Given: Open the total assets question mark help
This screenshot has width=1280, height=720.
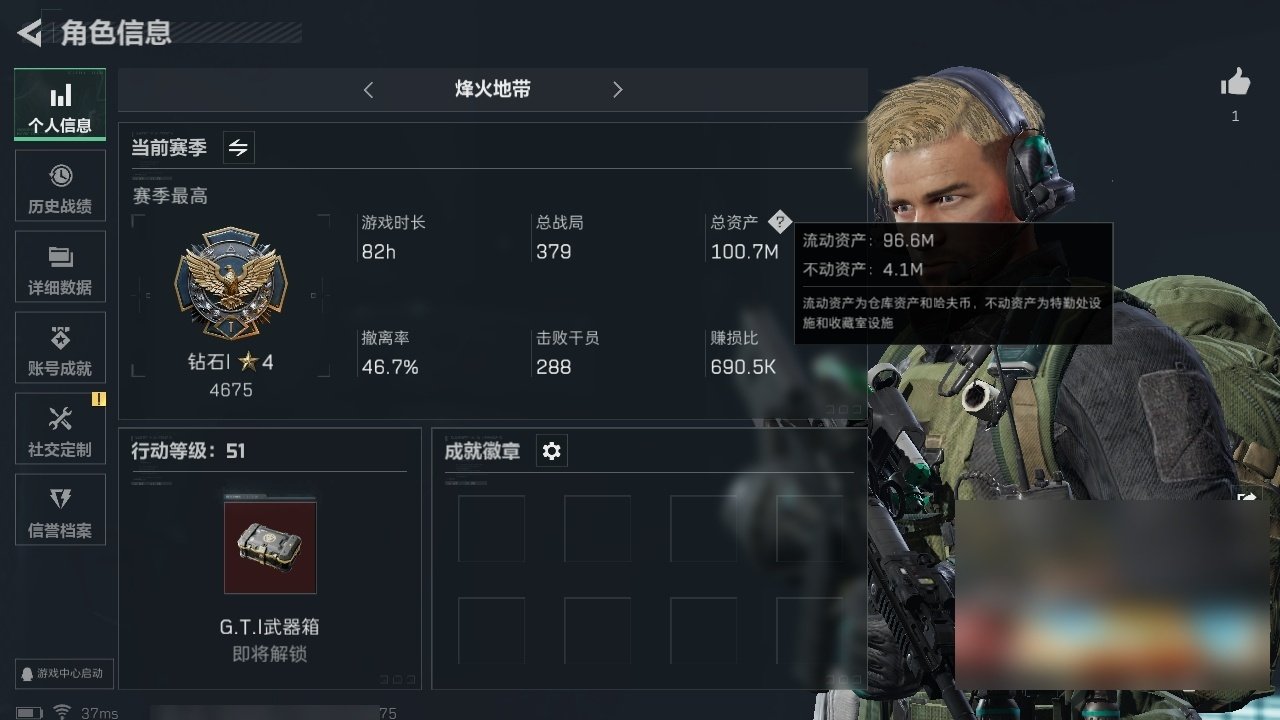Looking at the screenshot, I should [780, 222].
